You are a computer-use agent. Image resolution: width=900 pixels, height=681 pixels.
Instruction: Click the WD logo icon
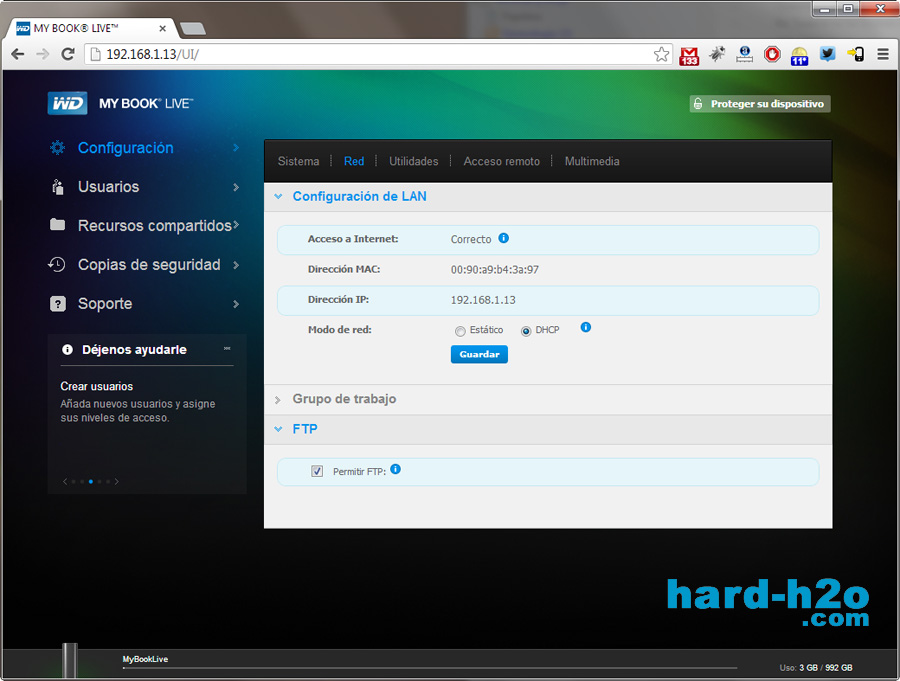tap(68, 103)
